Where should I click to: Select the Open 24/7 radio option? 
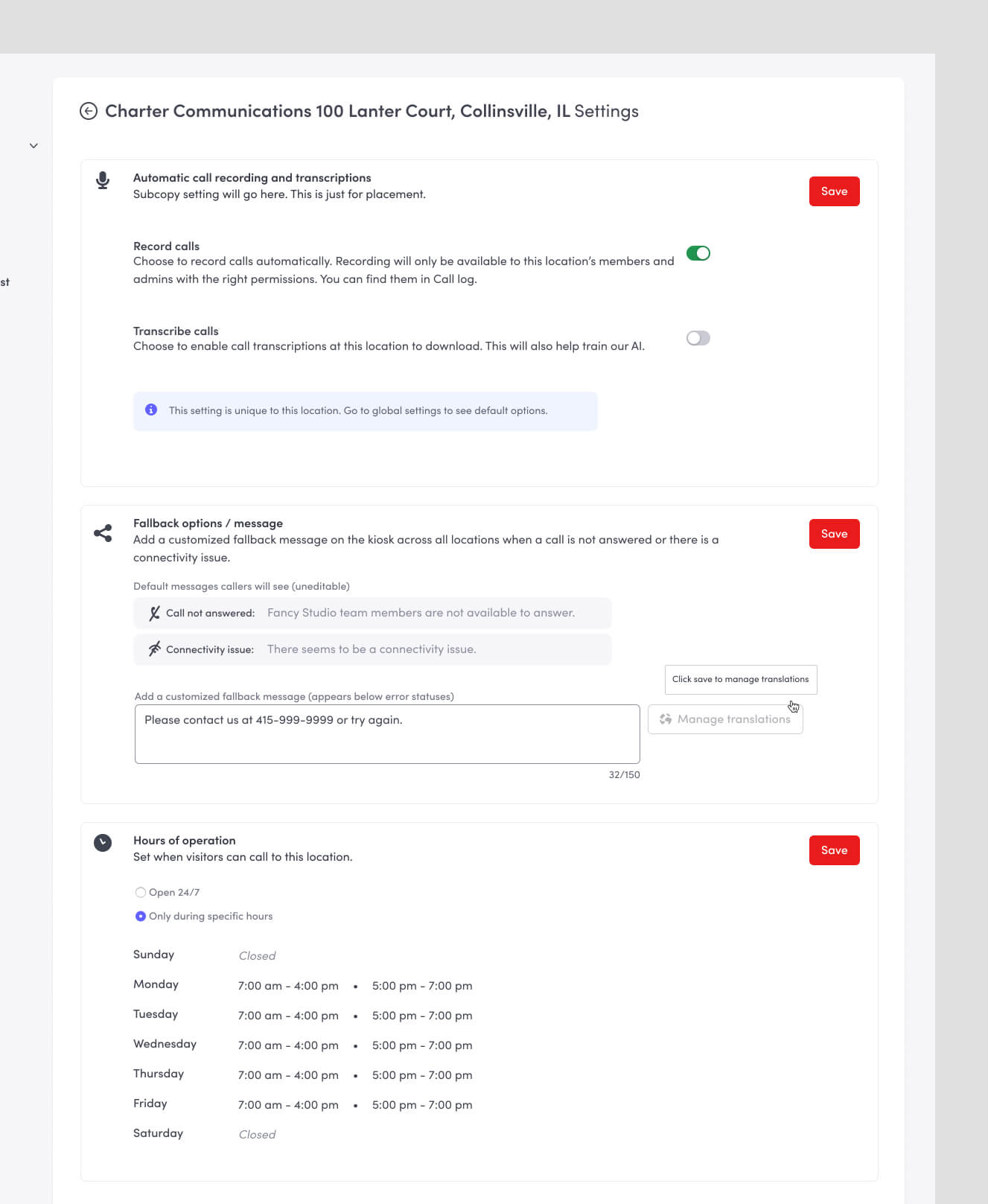(x=141, y=892)
